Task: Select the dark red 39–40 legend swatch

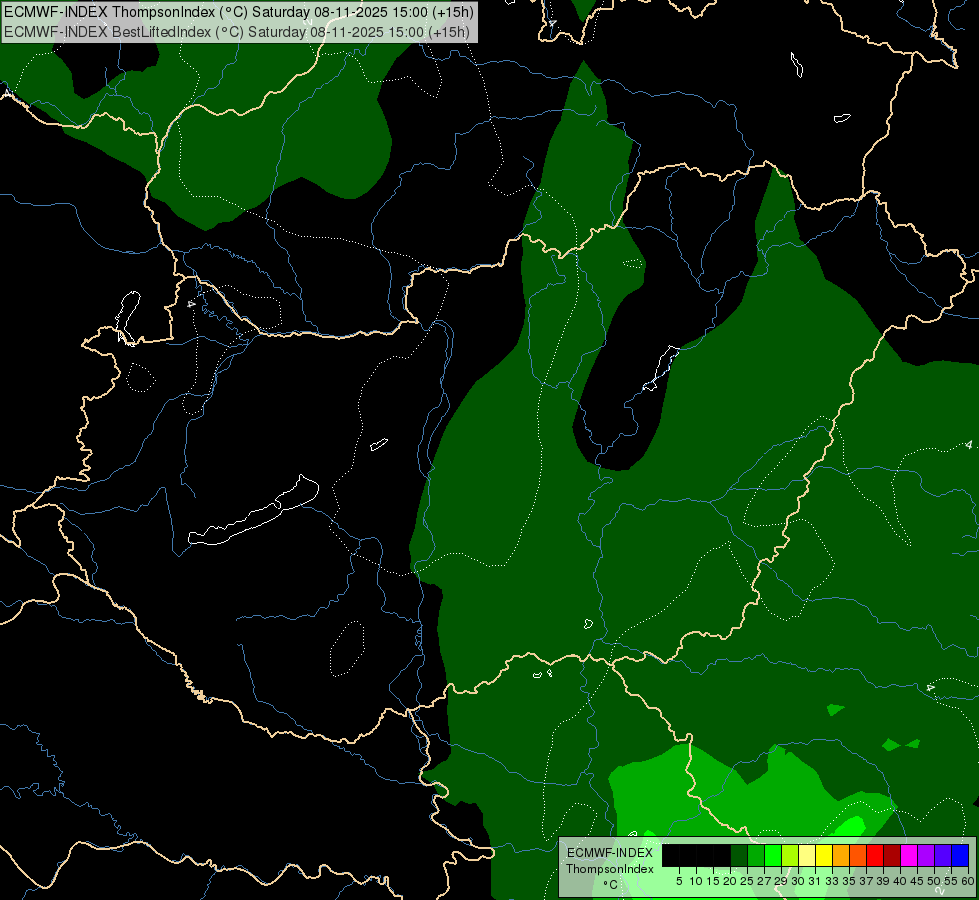Action: [892, 856]
